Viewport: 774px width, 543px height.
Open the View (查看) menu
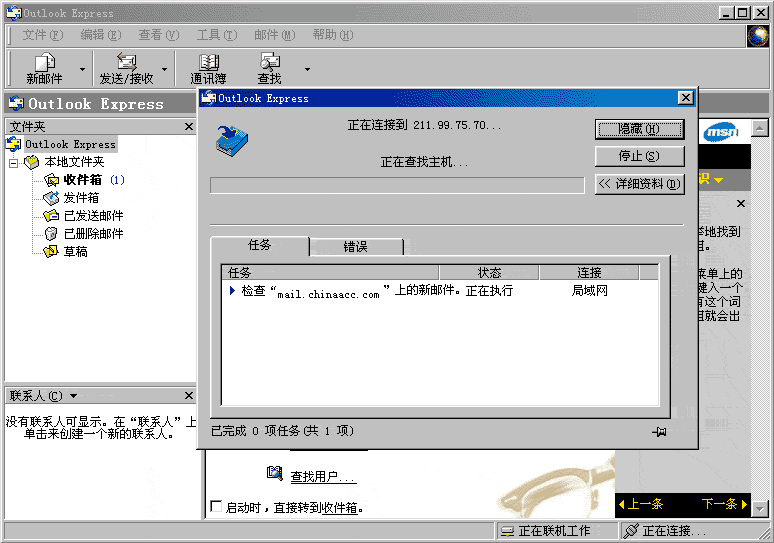pyautogui.click(x=158, y=35)
